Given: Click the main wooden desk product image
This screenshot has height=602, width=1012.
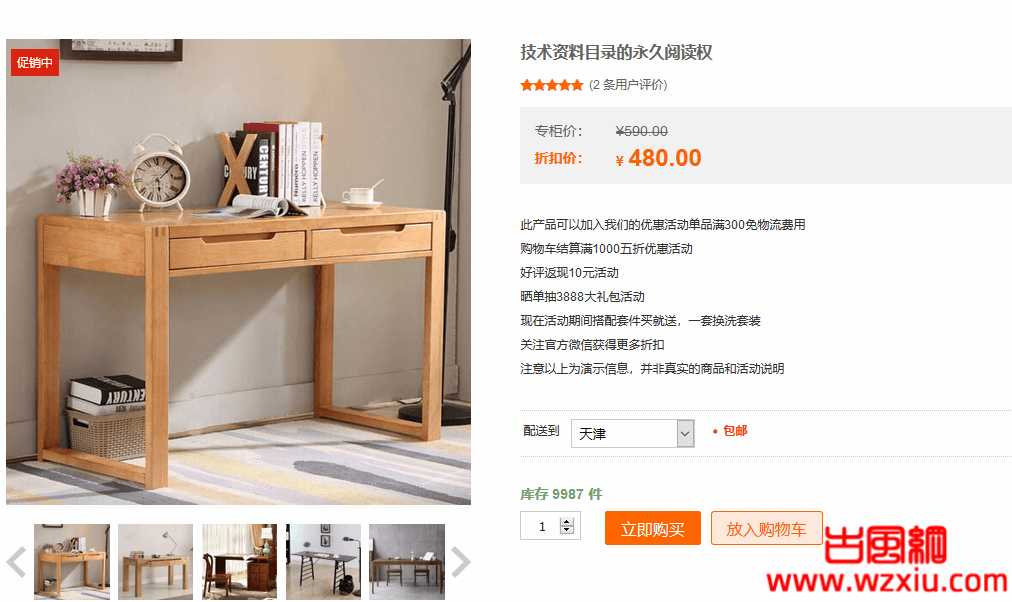Looking at the screenshot, I should (x=238, y=272).
